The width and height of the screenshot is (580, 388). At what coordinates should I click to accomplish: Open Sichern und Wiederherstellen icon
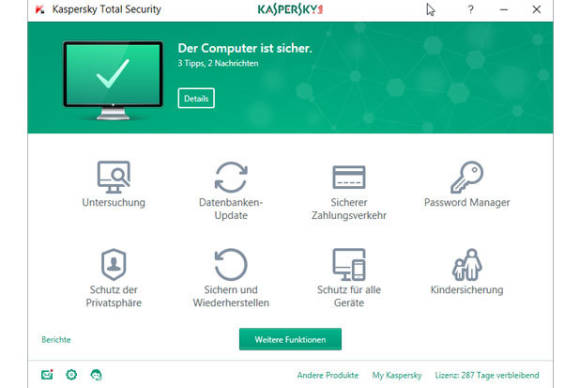pyautogui.click(x=231, y=264)
